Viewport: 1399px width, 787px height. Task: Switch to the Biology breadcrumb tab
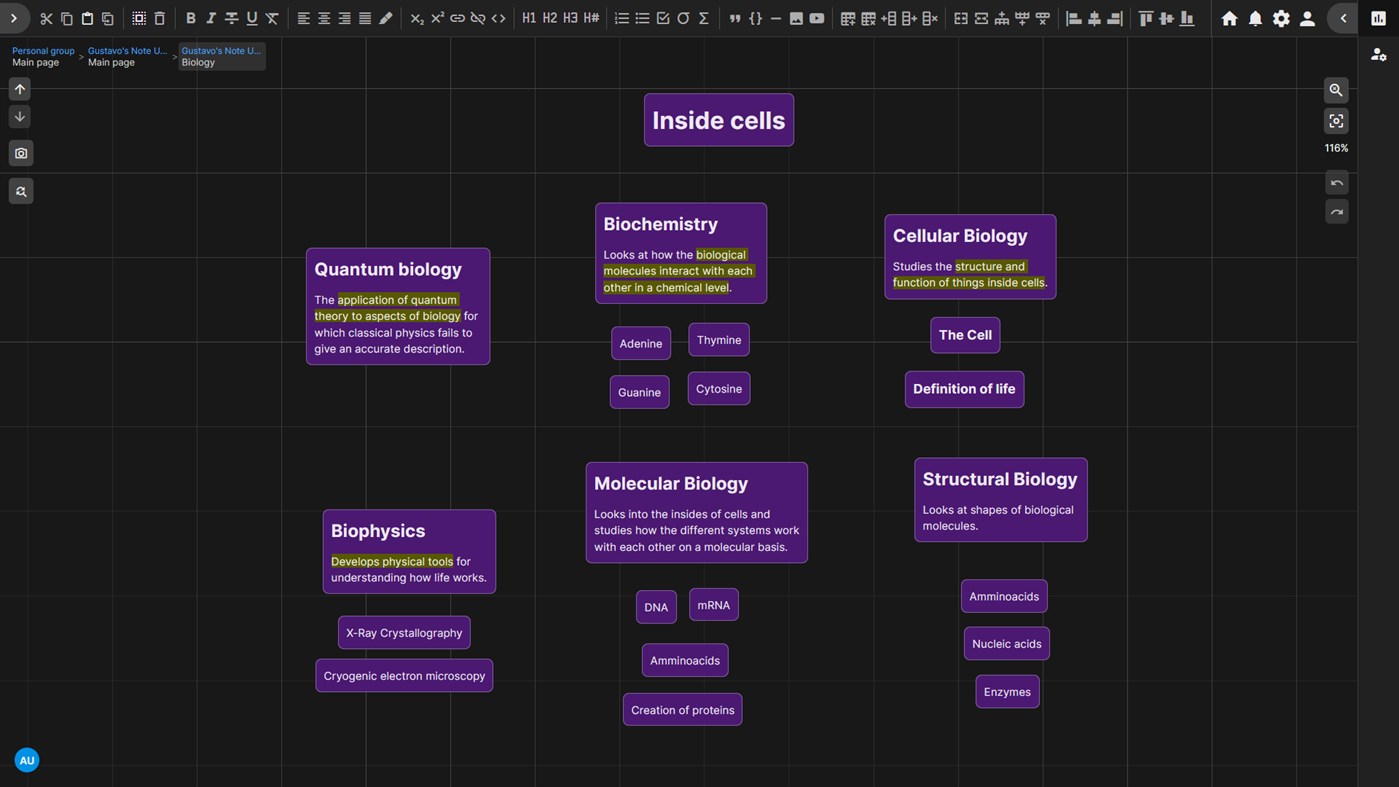click(221, 56)
